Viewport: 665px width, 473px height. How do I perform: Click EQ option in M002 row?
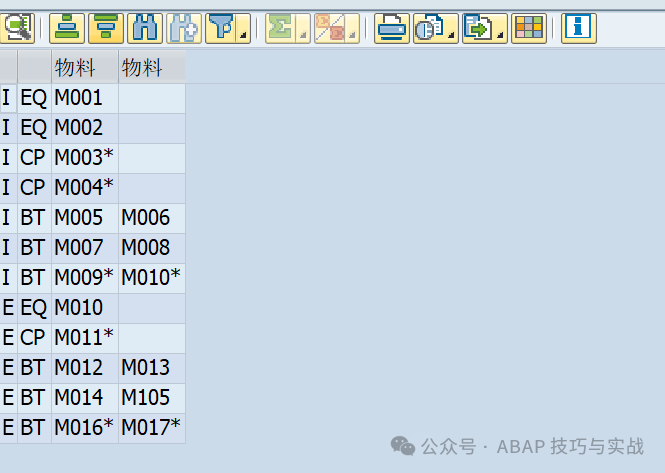[x=34, y=128]
